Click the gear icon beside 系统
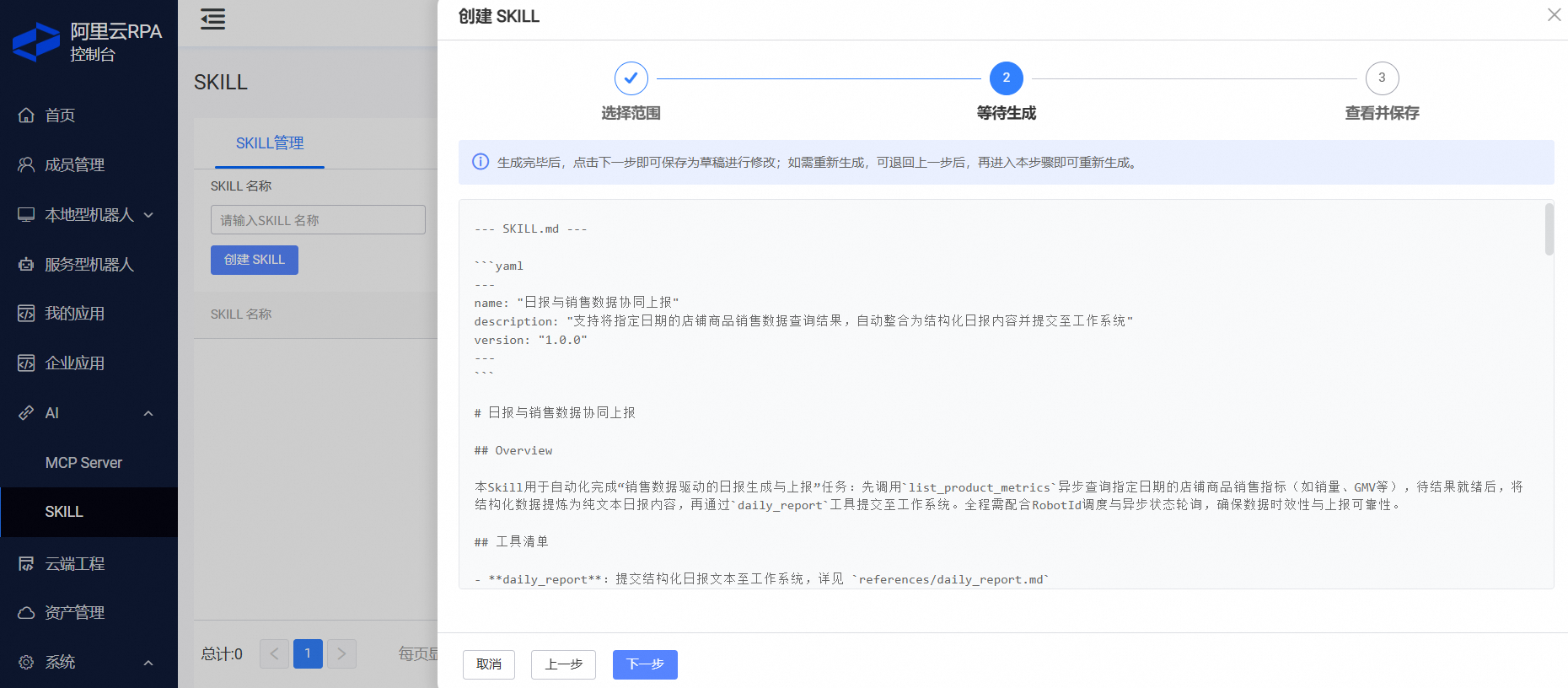 point(26,662)
